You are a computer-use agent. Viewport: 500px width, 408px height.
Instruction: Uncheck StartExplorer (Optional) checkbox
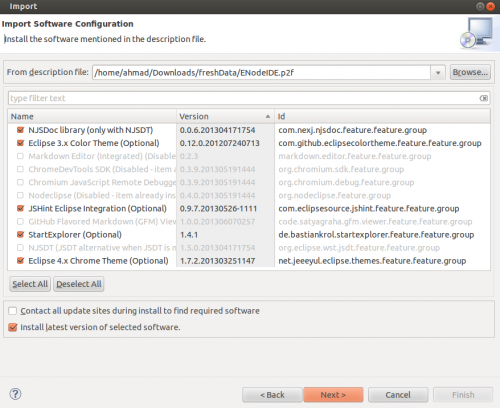(x=20, y=235)
